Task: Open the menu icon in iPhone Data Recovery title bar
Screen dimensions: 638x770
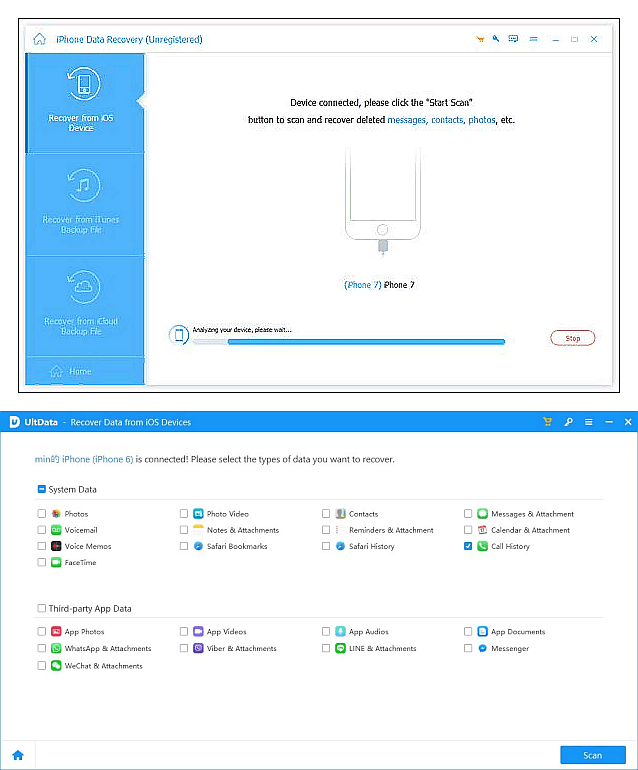Action: coord(533,39)
